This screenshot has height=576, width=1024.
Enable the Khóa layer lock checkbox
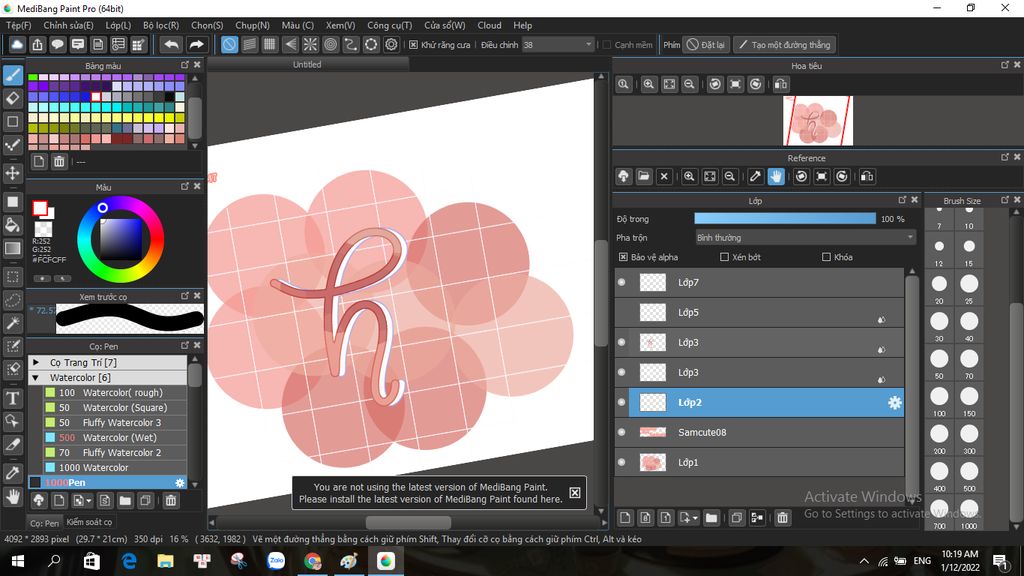[x=826, y=257]
